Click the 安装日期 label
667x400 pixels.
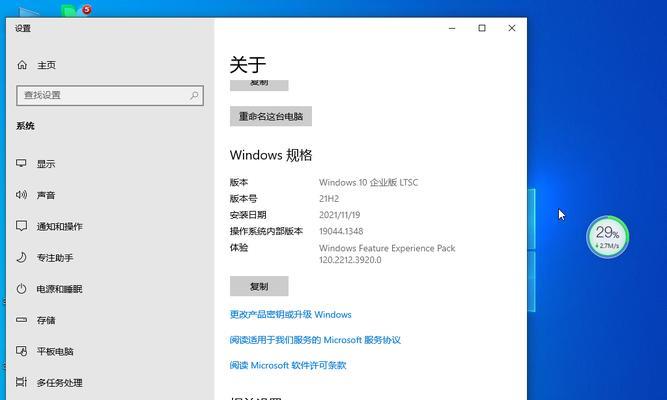(248, 215)
